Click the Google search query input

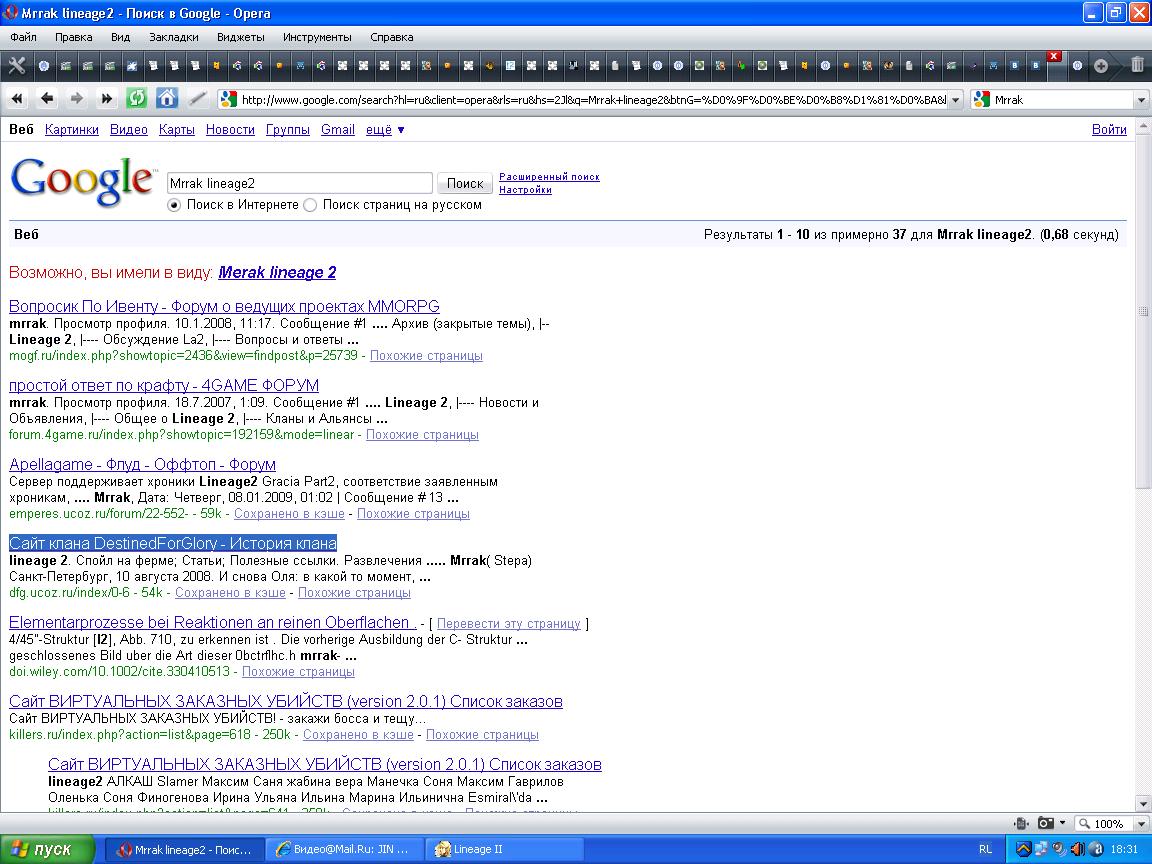[300, 183]
